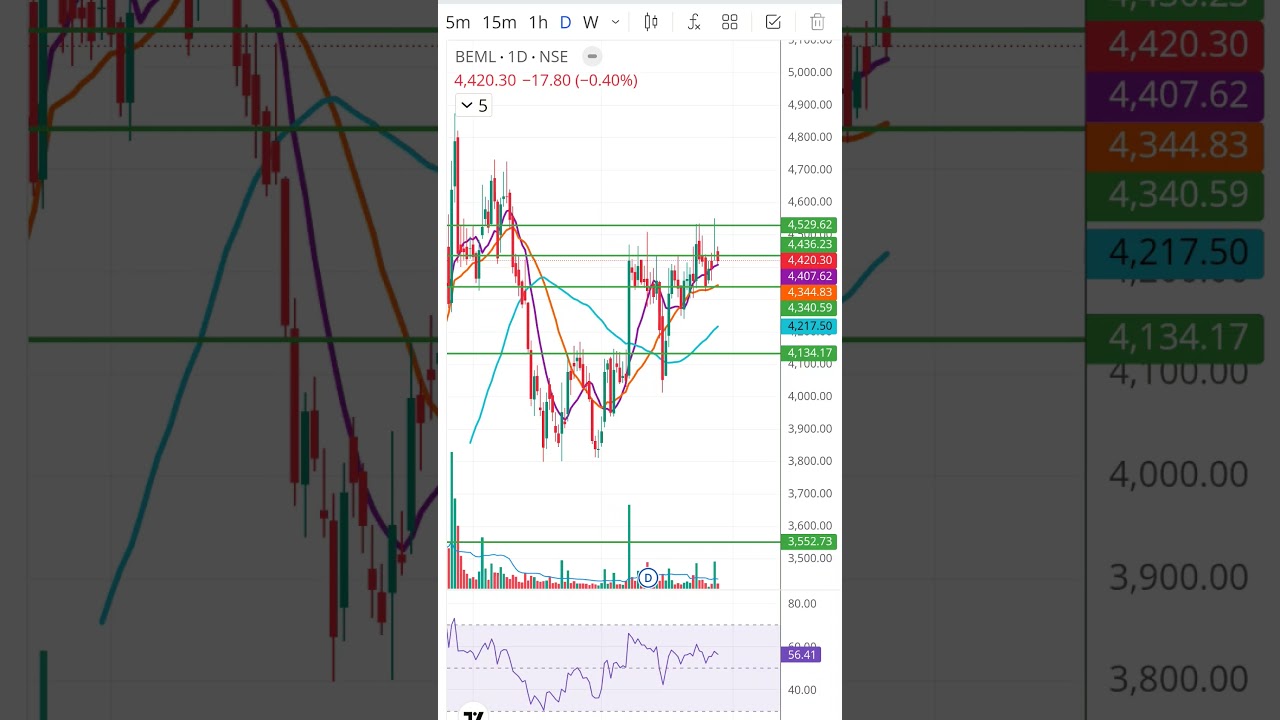Click the 40.00 RSI scale label
Screen dimensions: 1280x720
(x=802, y=690)
